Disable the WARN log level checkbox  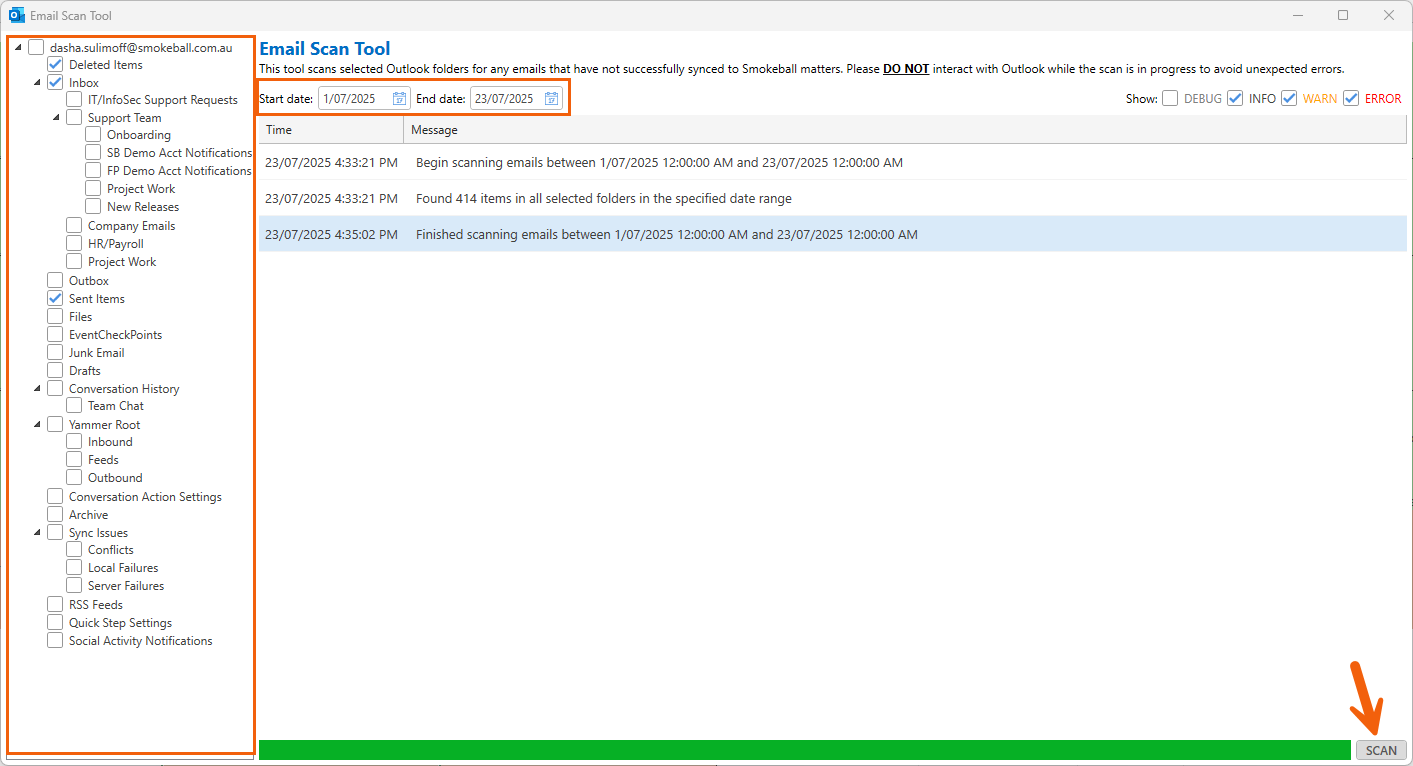[1289, 98]
